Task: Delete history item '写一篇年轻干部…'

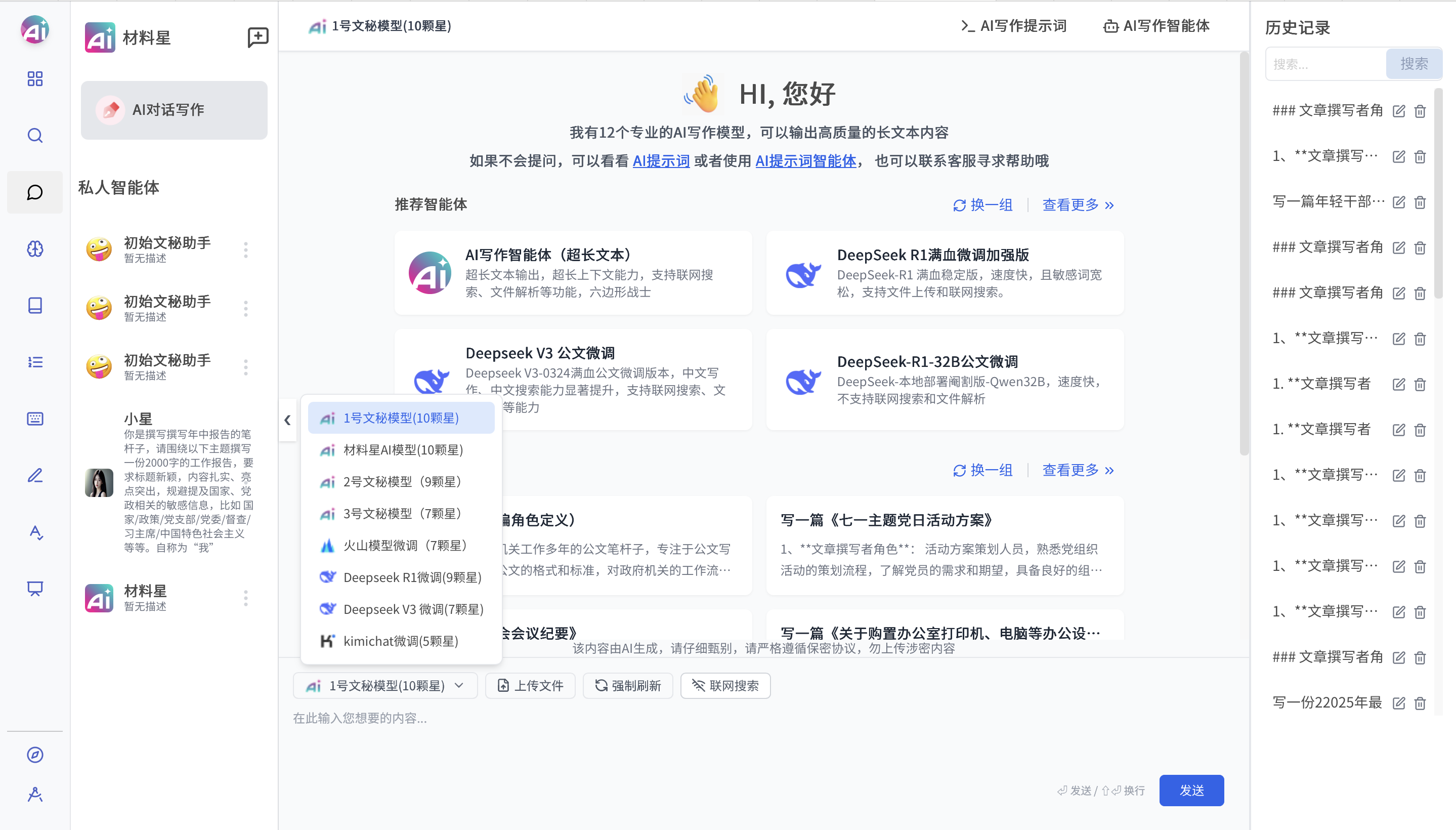Action: (1420, 202)
